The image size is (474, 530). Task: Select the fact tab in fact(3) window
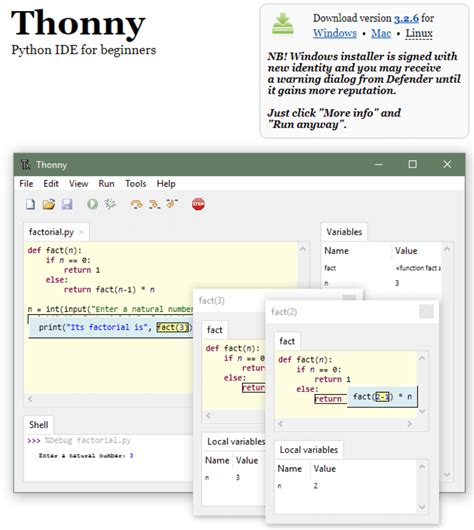click(215, 330)
